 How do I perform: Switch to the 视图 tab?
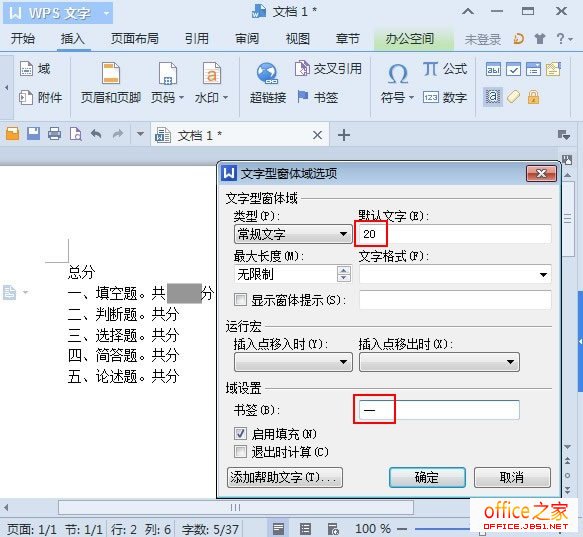click(297, 39)
